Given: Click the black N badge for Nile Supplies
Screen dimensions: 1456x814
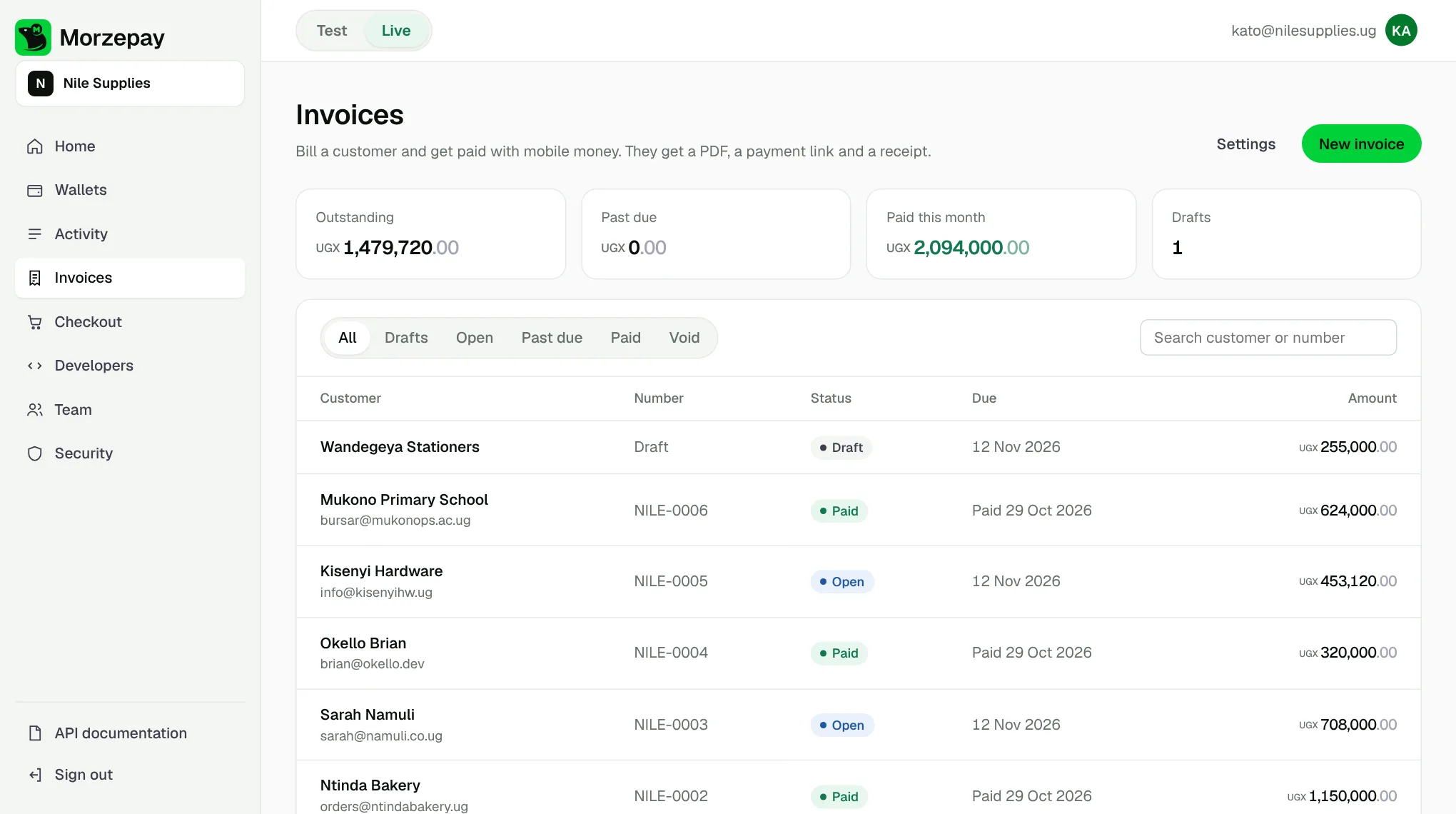Looking at the screenshot, I should point(41,84).
